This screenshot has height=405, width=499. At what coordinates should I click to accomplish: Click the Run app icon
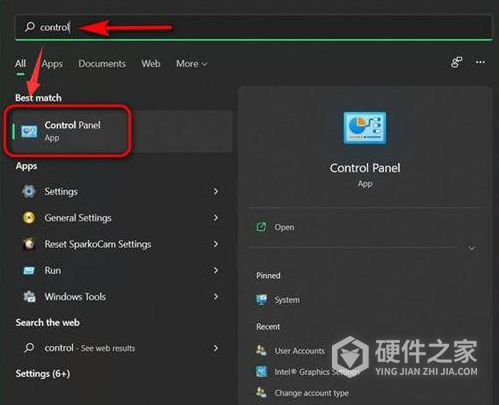29,270
